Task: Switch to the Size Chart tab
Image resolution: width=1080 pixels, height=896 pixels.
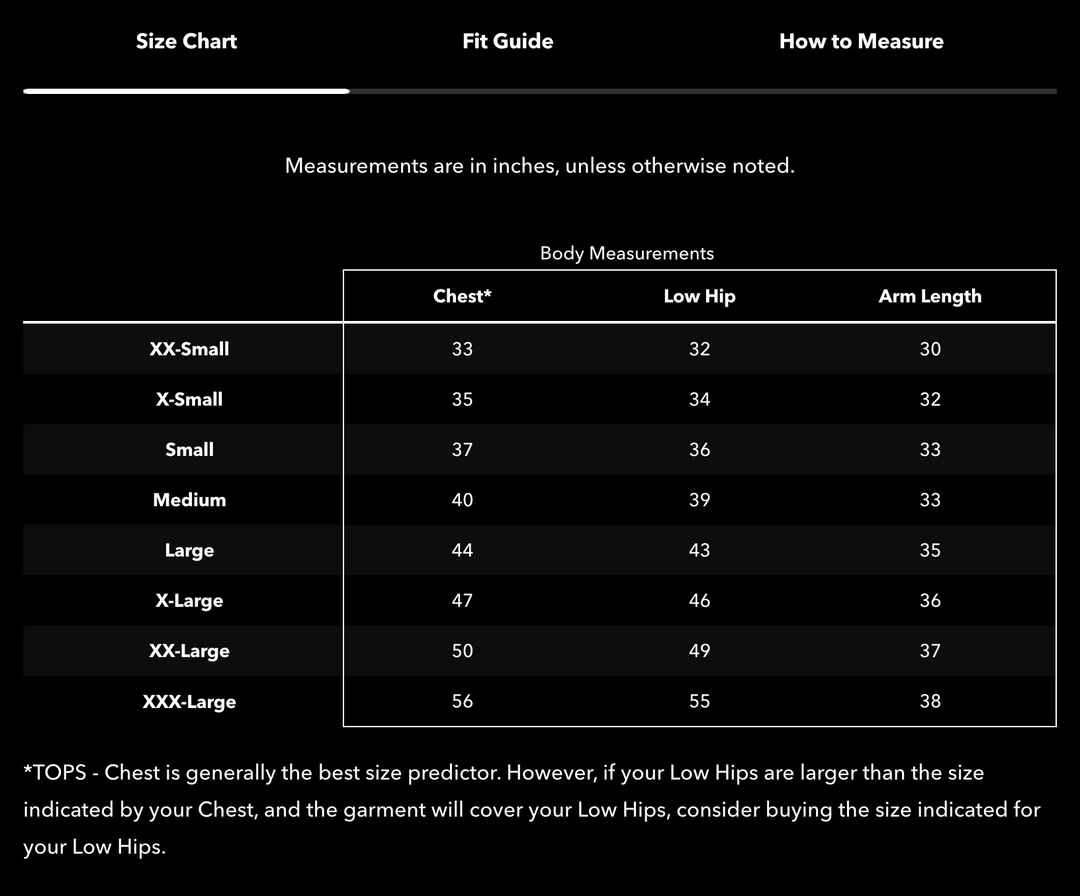Action: coord(186,41)
